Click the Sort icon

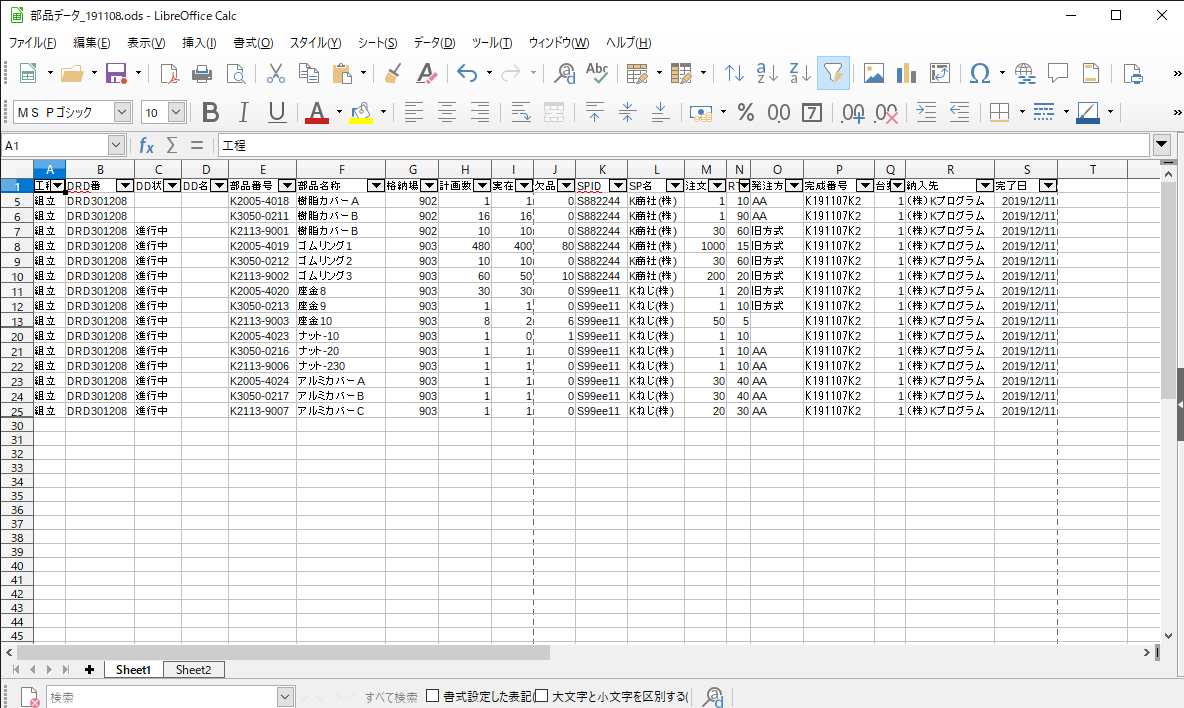tap(734, 73)
